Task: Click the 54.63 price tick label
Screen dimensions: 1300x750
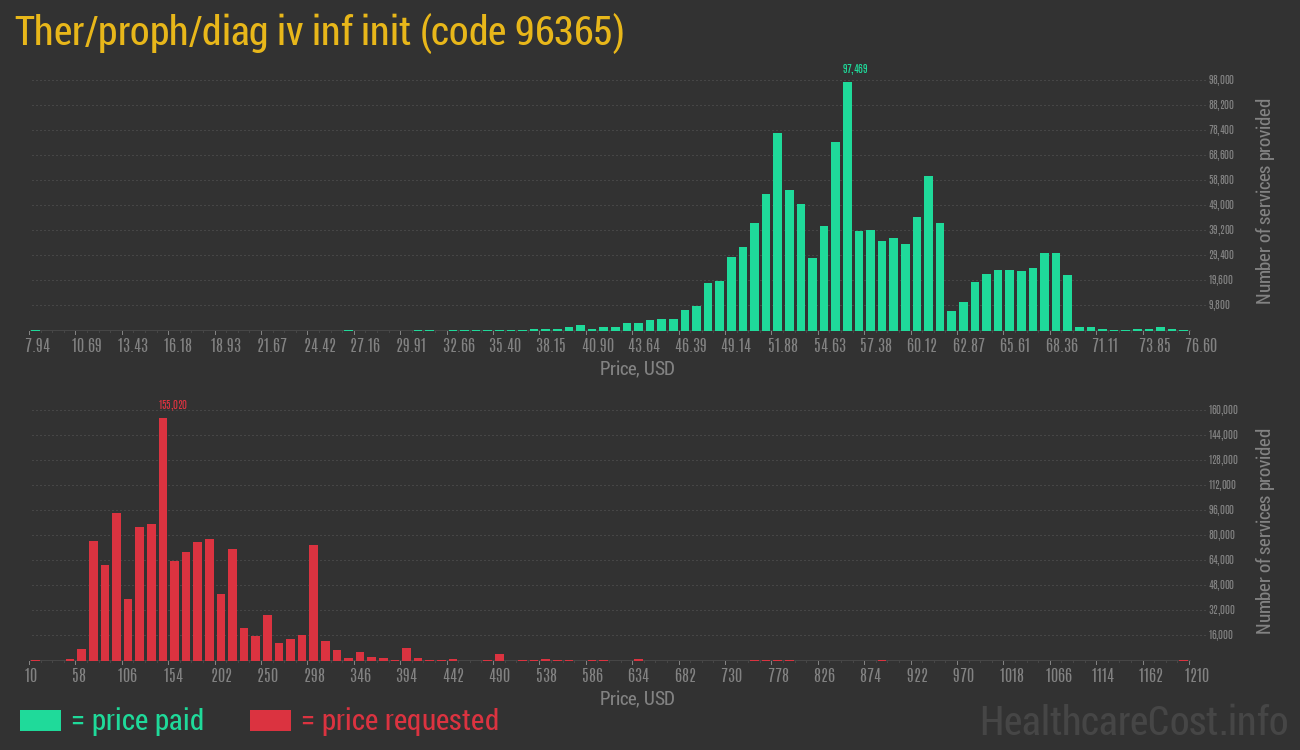Action: 829,346
